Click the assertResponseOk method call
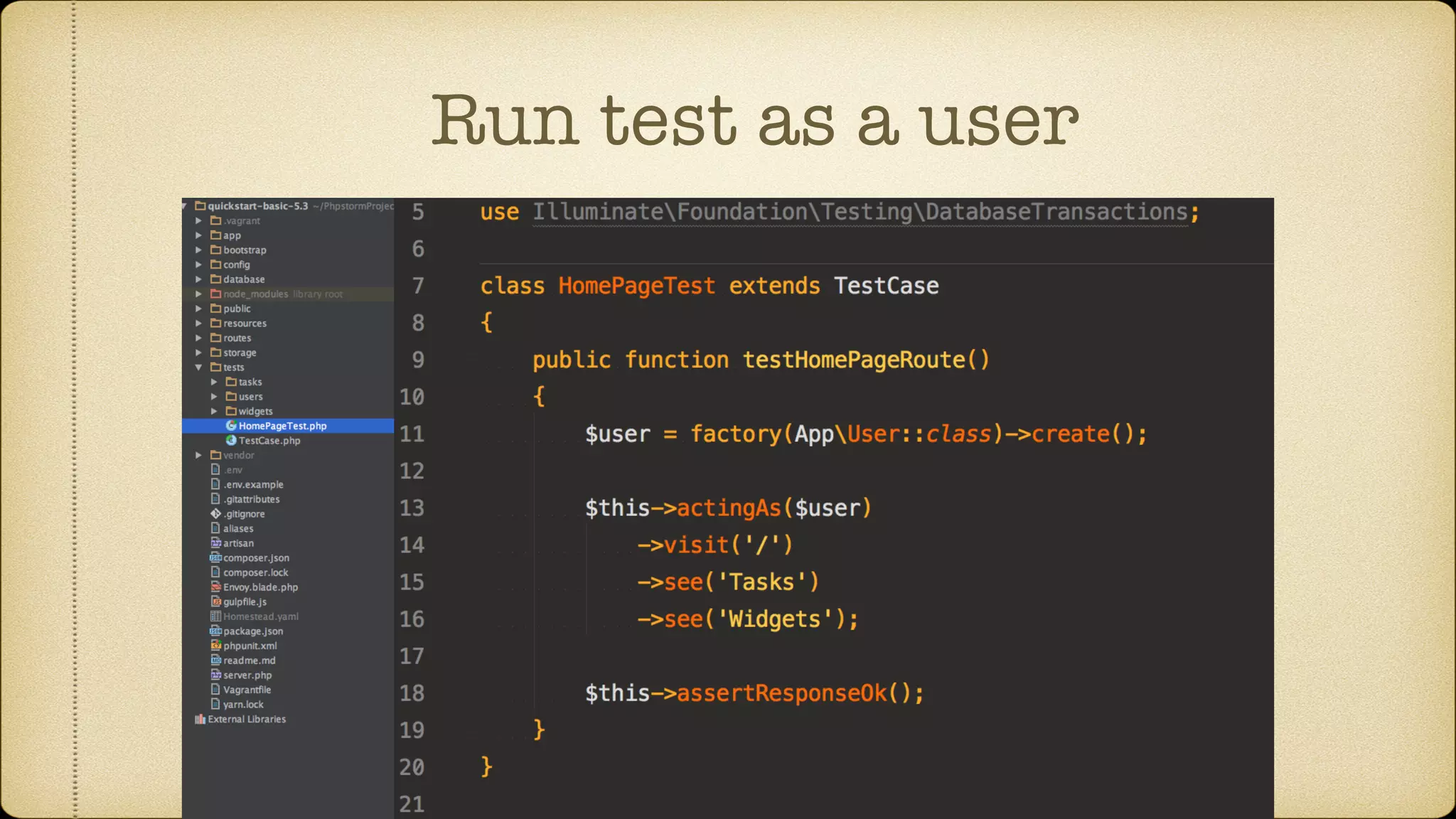The height and width of the screenshot is (819, 1456). pos(782,693)
